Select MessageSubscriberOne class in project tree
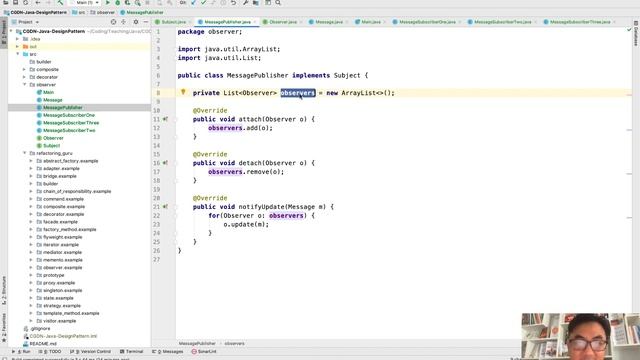Viewport: 640px width, 360px height. pos(69,115)
